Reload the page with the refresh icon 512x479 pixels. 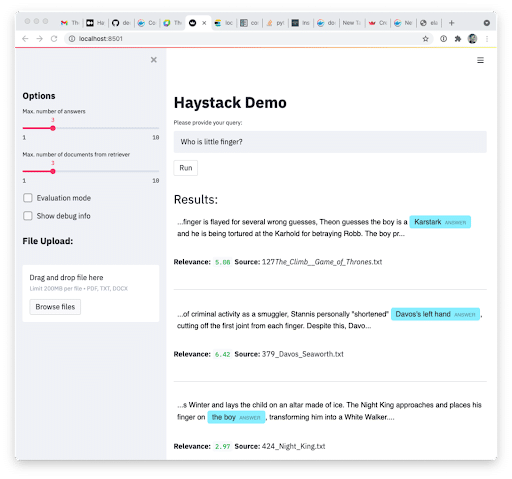(x=54, y=39)
